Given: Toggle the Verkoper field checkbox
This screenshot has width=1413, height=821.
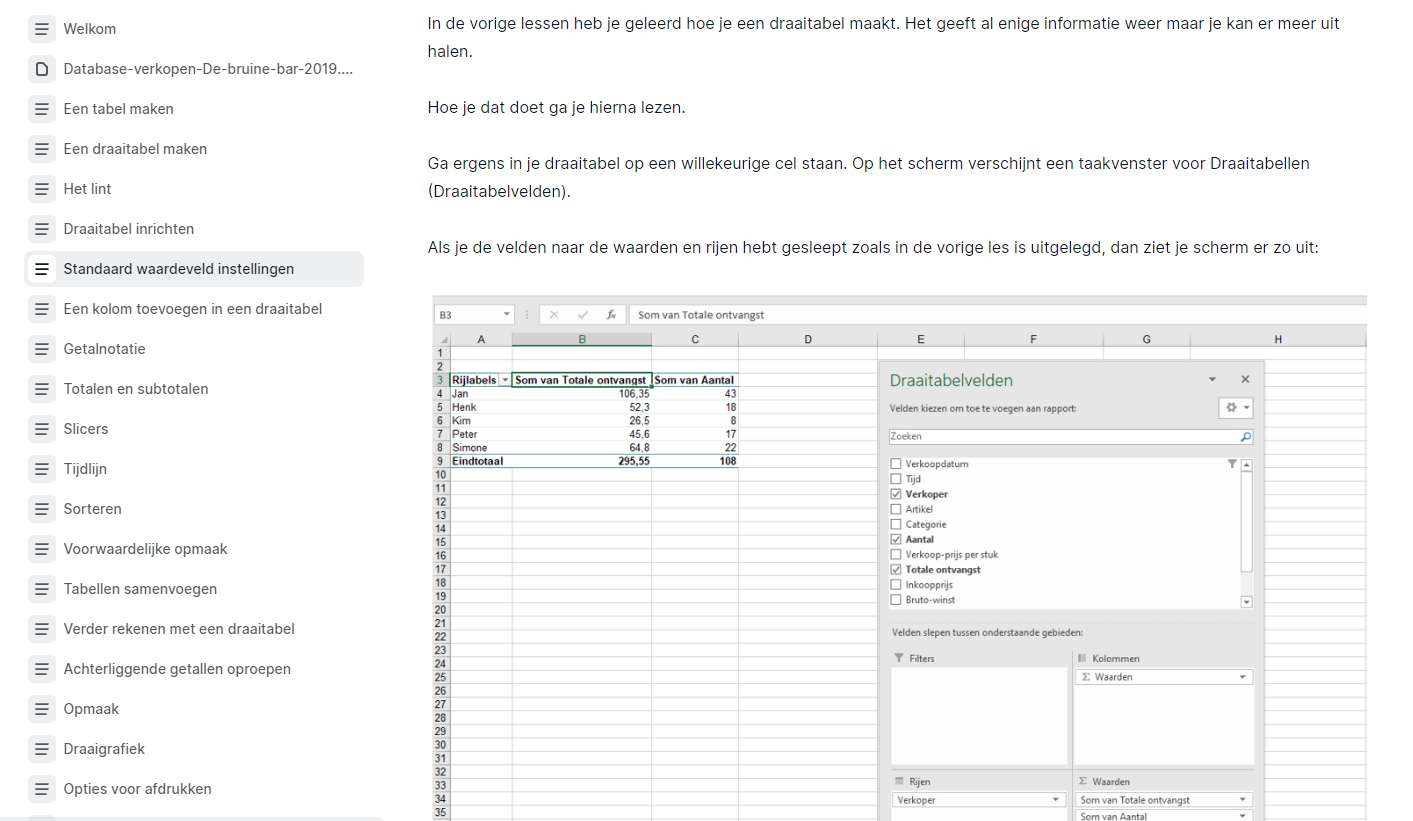Looking at the screenshot, I should pos(896,494).
